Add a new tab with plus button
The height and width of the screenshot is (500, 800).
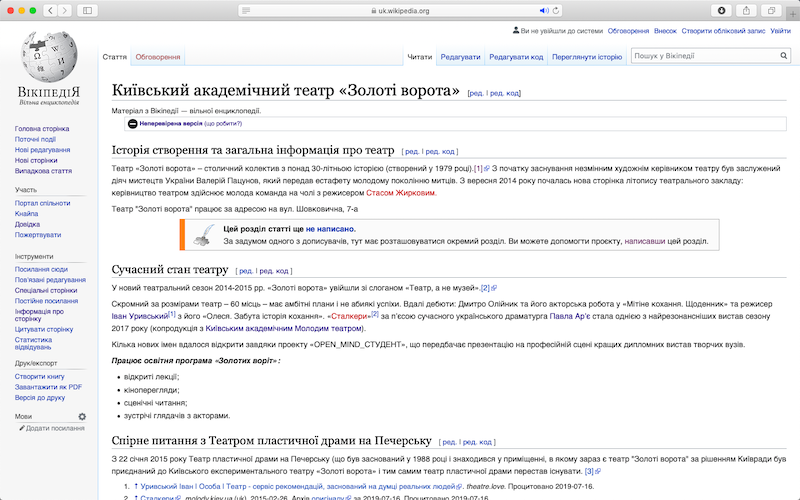pos(793,13)
